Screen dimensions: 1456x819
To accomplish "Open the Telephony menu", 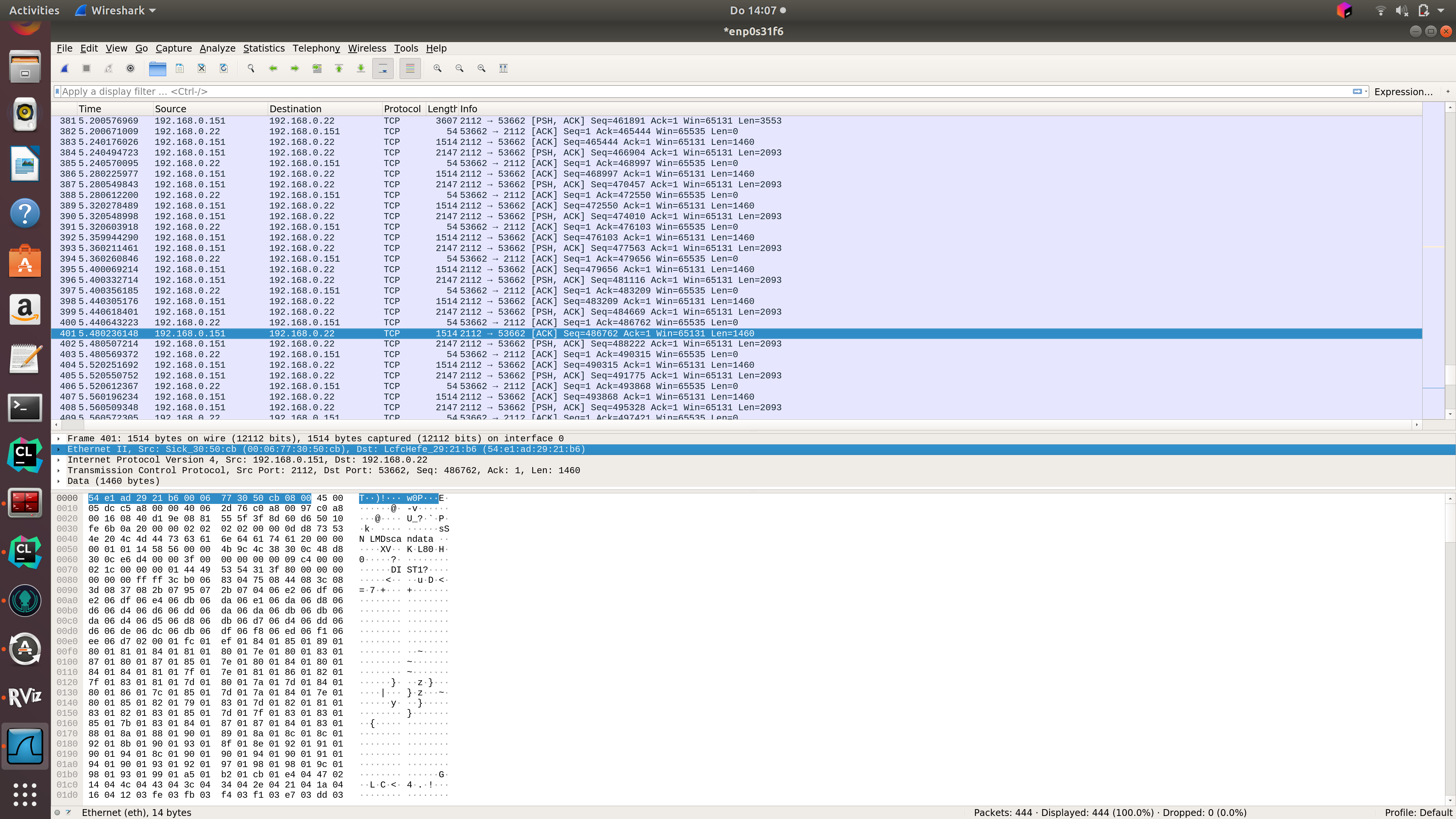I will (x=316, y=48).
